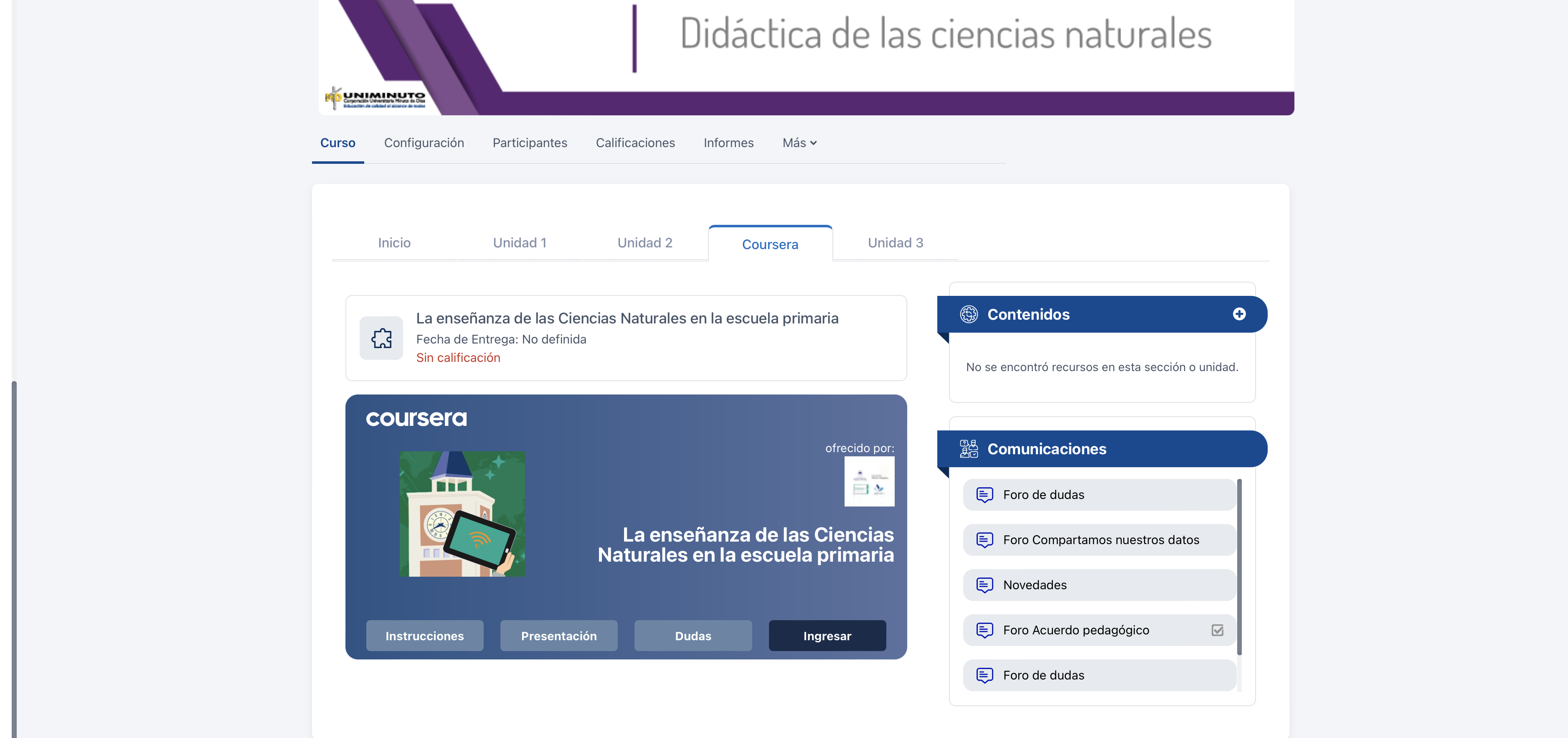Expand Contenidos with the plus icon

point(1239,314)
